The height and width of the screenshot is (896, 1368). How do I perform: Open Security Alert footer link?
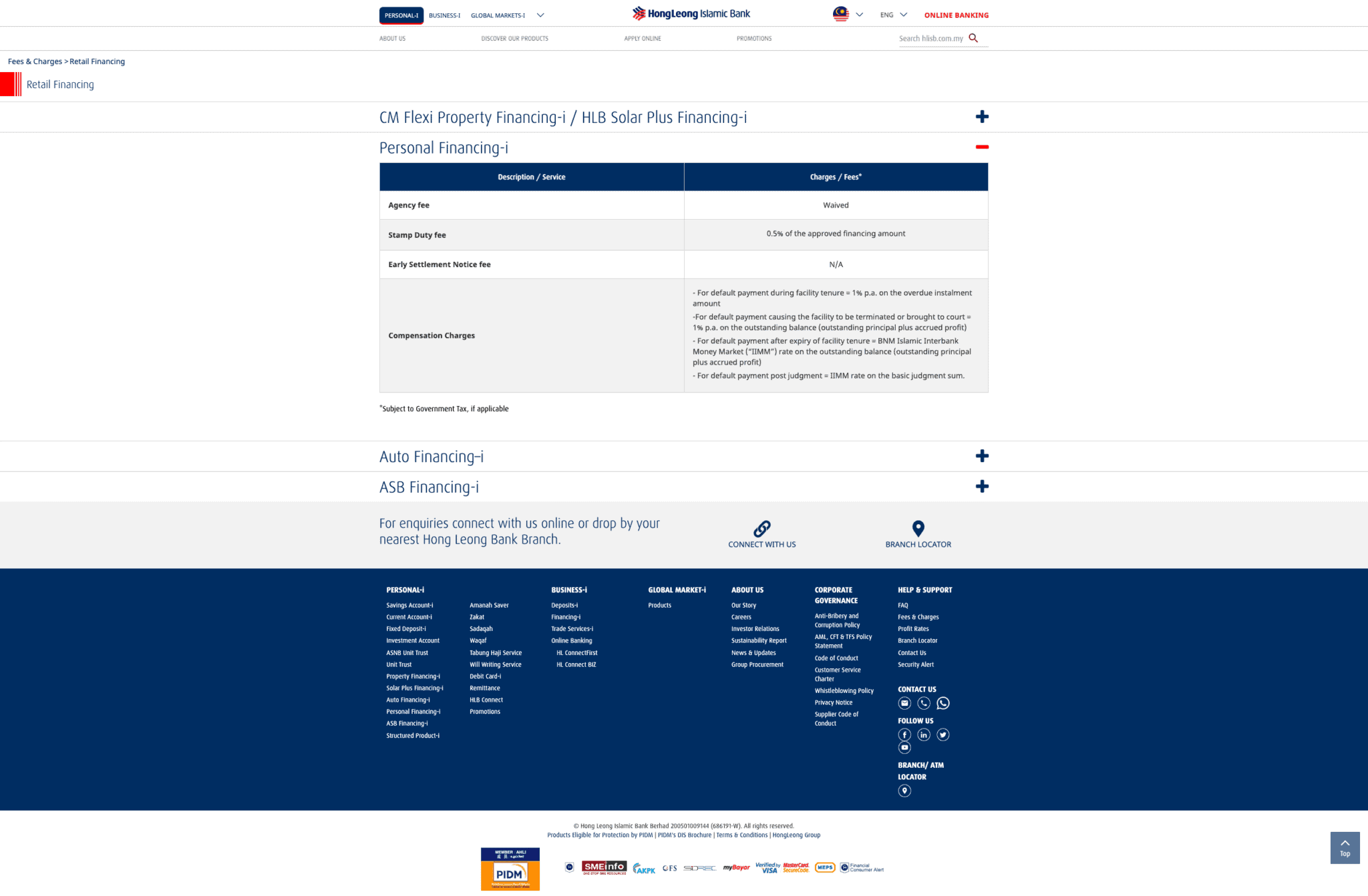[916, 665]
